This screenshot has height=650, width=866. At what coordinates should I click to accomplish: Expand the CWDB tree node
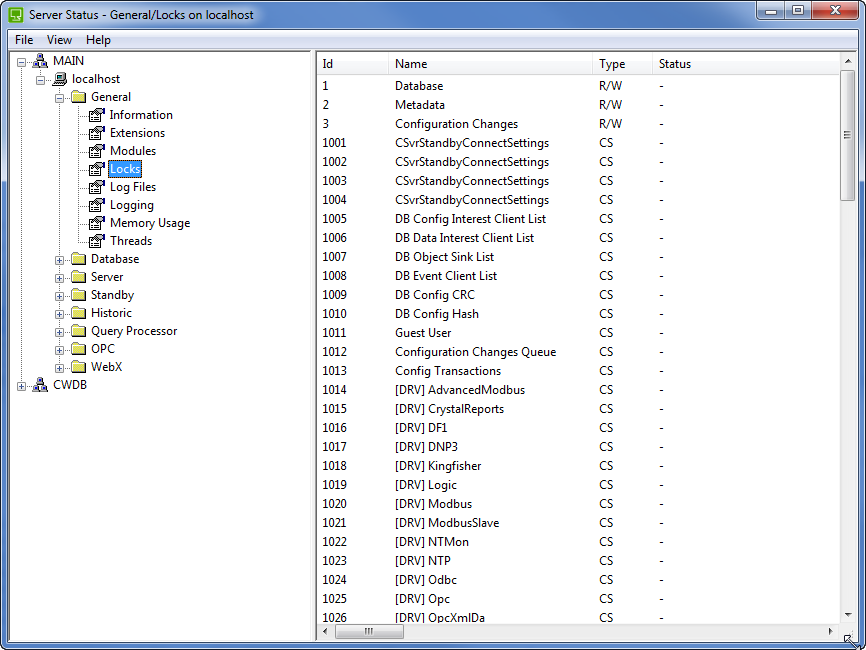[22, 387]
